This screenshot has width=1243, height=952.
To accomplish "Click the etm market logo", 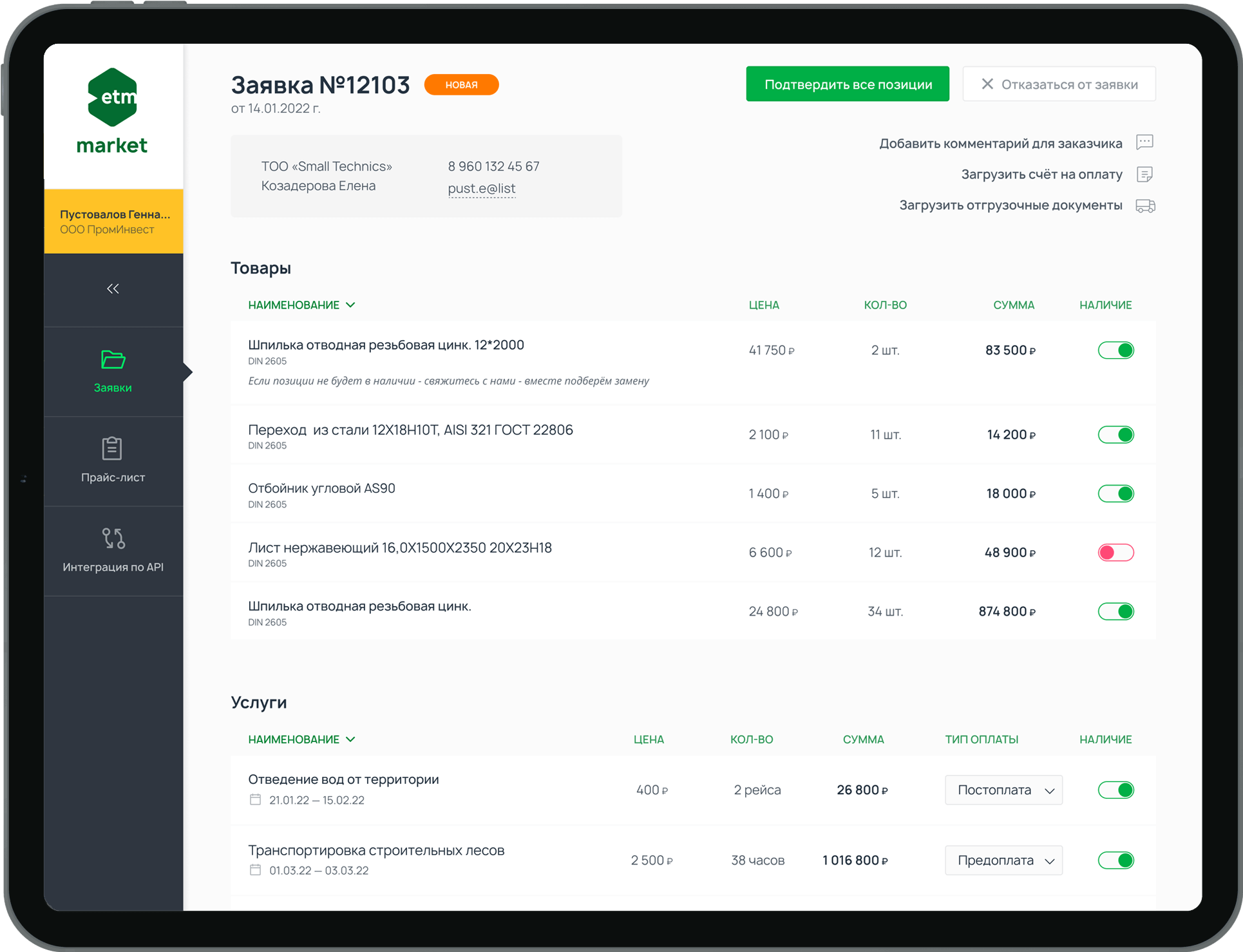I will (113, 111).
